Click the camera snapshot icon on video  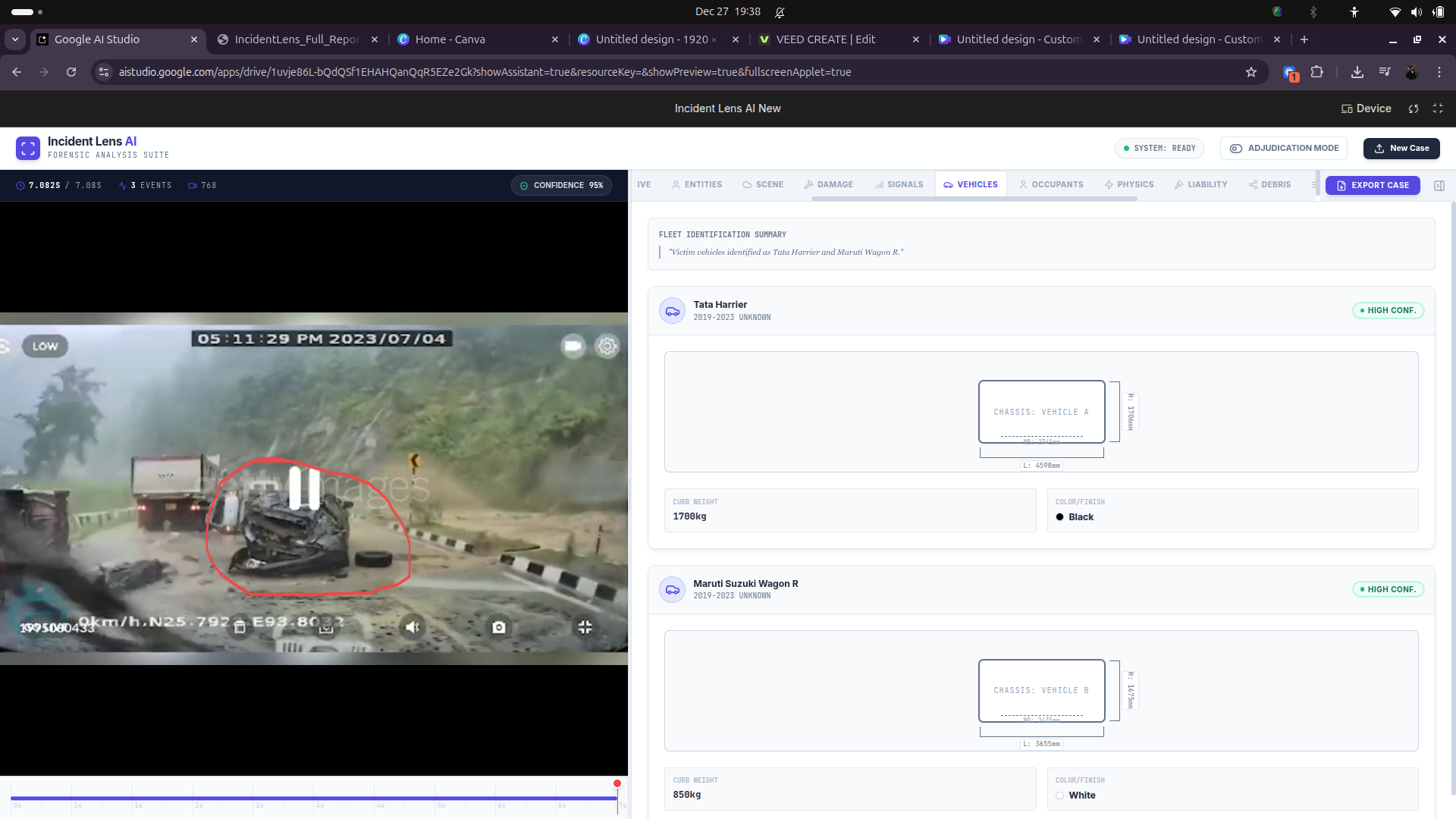(x=498, y=627)
